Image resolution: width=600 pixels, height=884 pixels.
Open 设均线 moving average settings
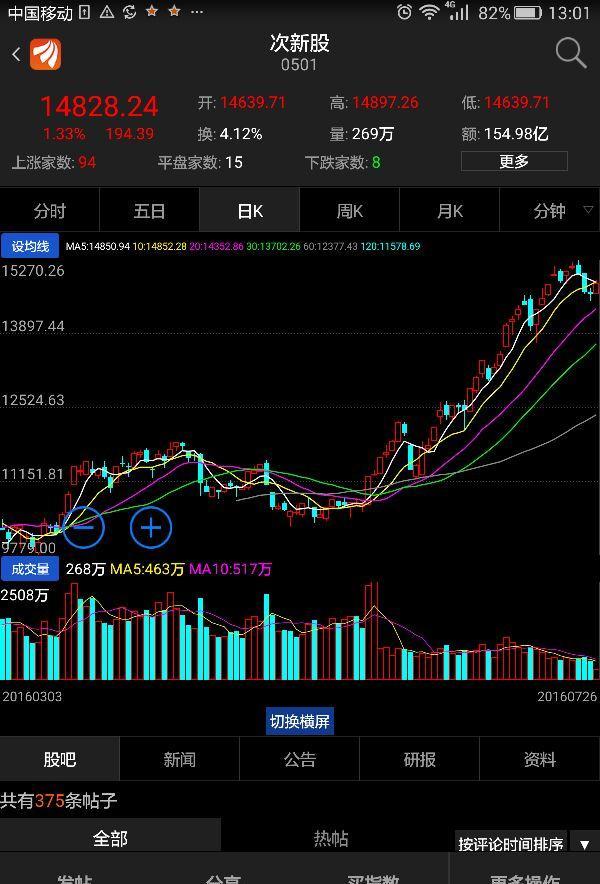point(30,246)
